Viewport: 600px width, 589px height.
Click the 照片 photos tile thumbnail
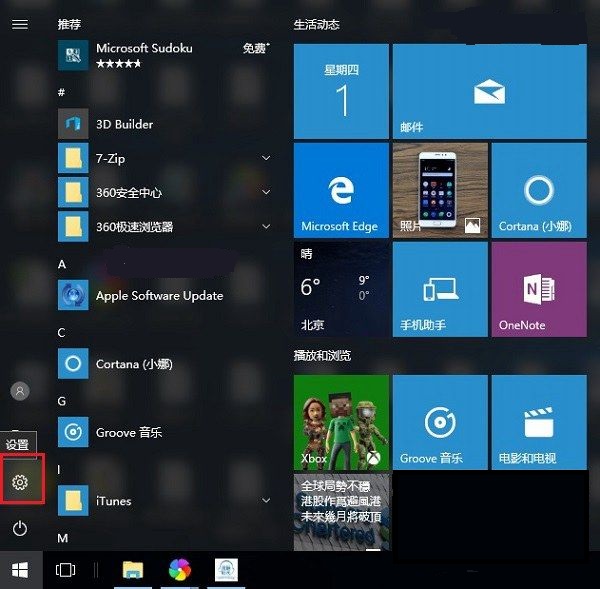(439, 189)
